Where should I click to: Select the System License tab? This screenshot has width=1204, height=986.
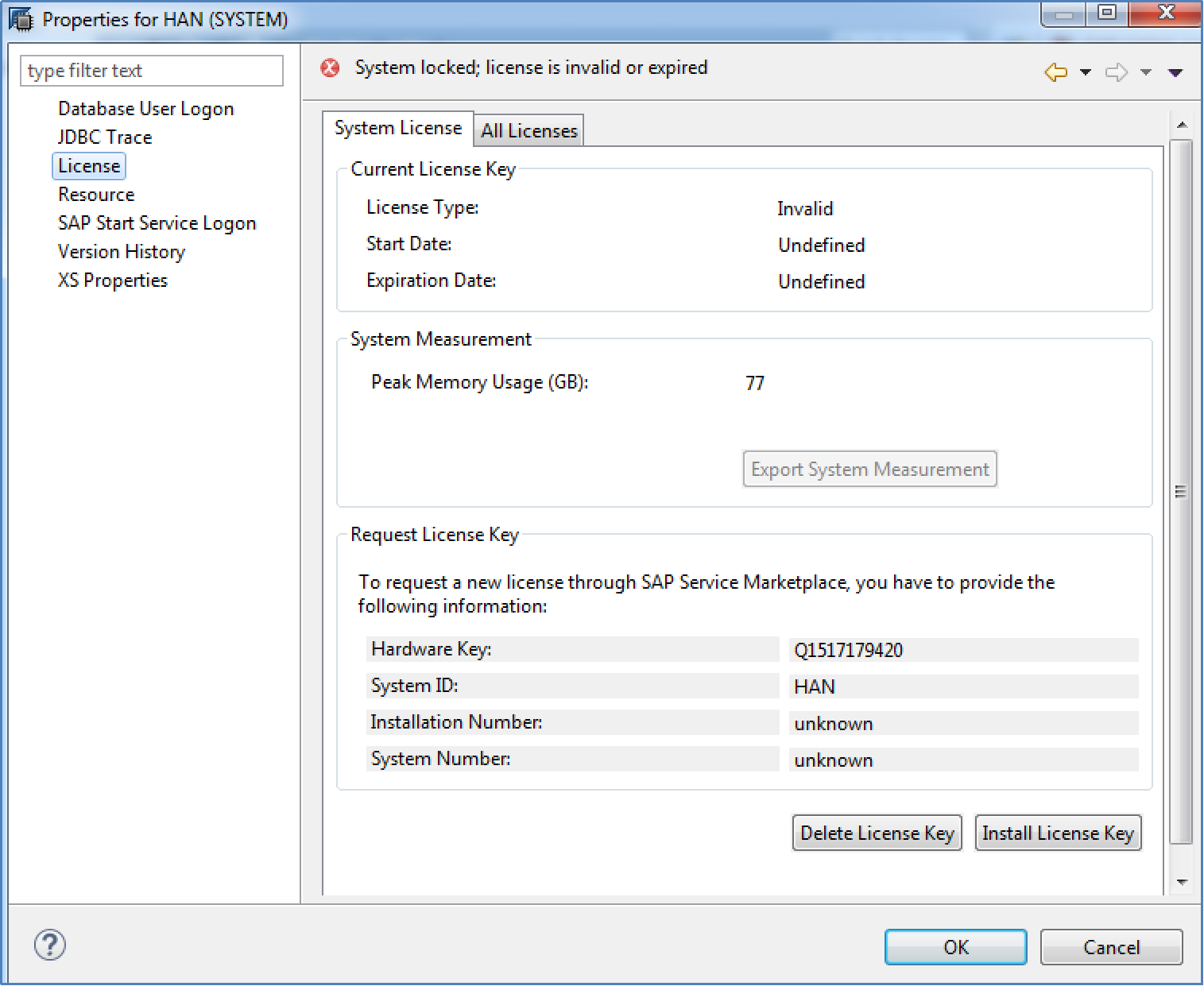pos(399,127)
